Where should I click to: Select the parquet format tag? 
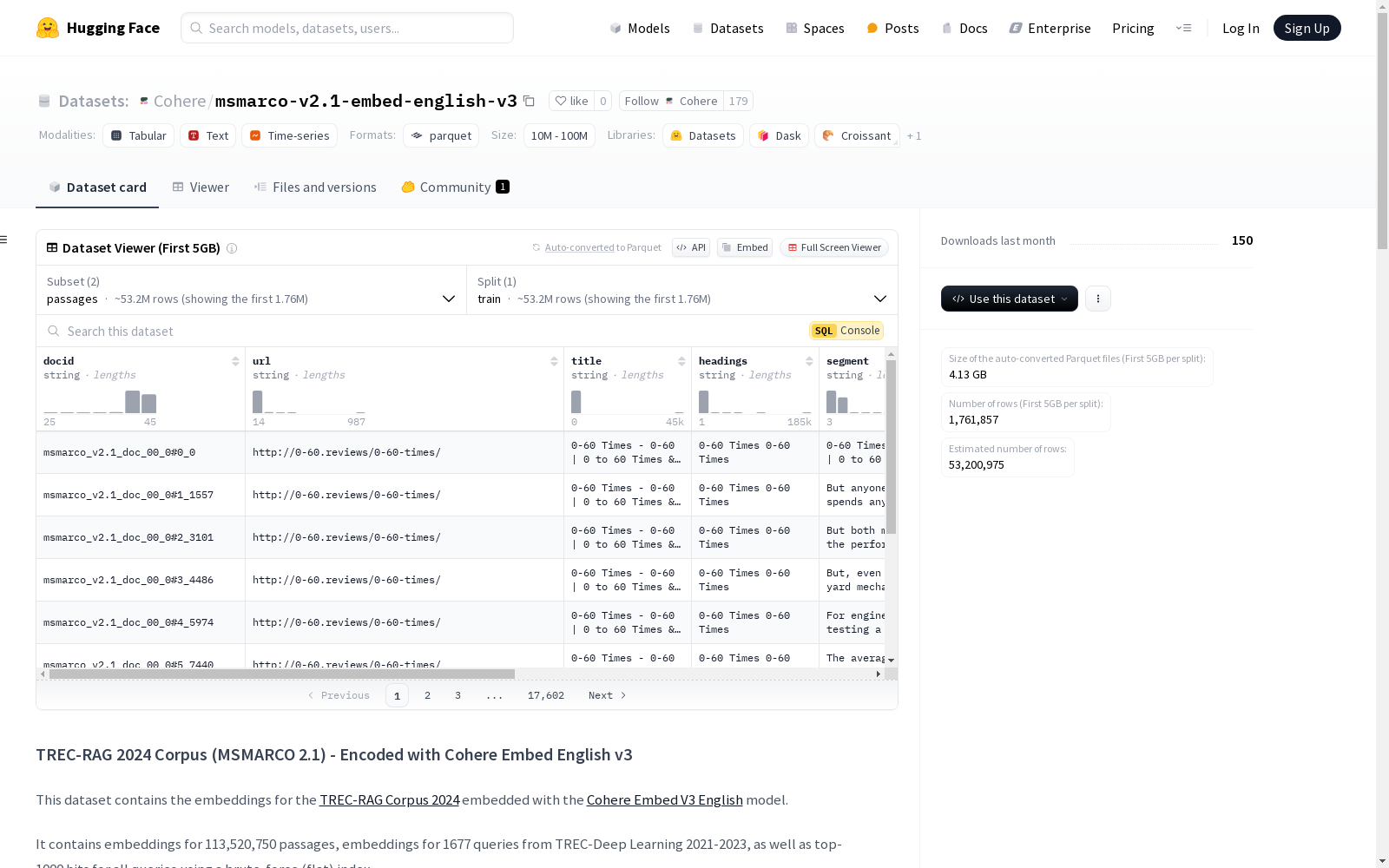(x=441, y=135)
